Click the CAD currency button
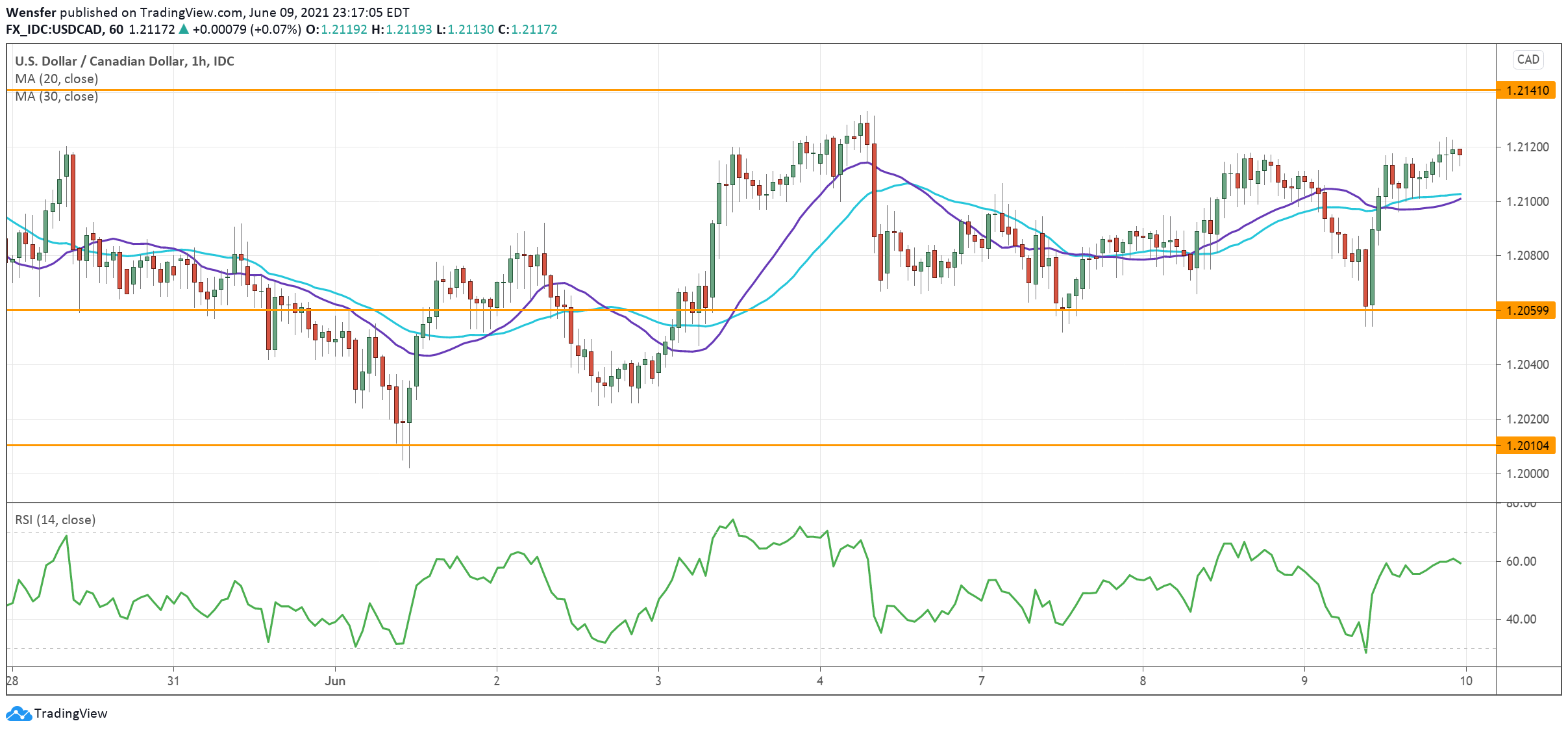The image size is (1568, 732). [1528, 60]
